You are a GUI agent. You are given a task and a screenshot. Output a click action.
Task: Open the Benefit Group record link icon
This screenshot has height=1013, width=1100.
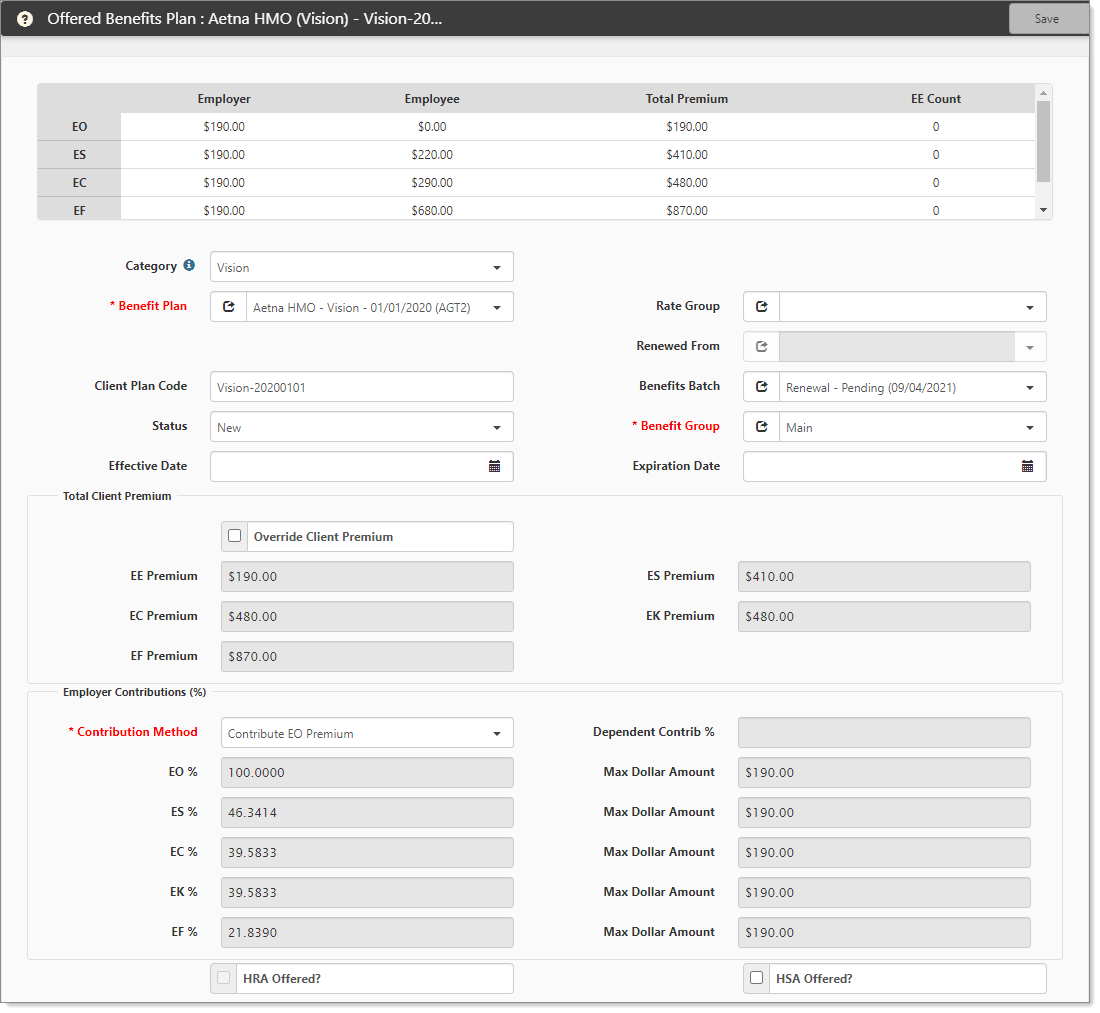761,427
